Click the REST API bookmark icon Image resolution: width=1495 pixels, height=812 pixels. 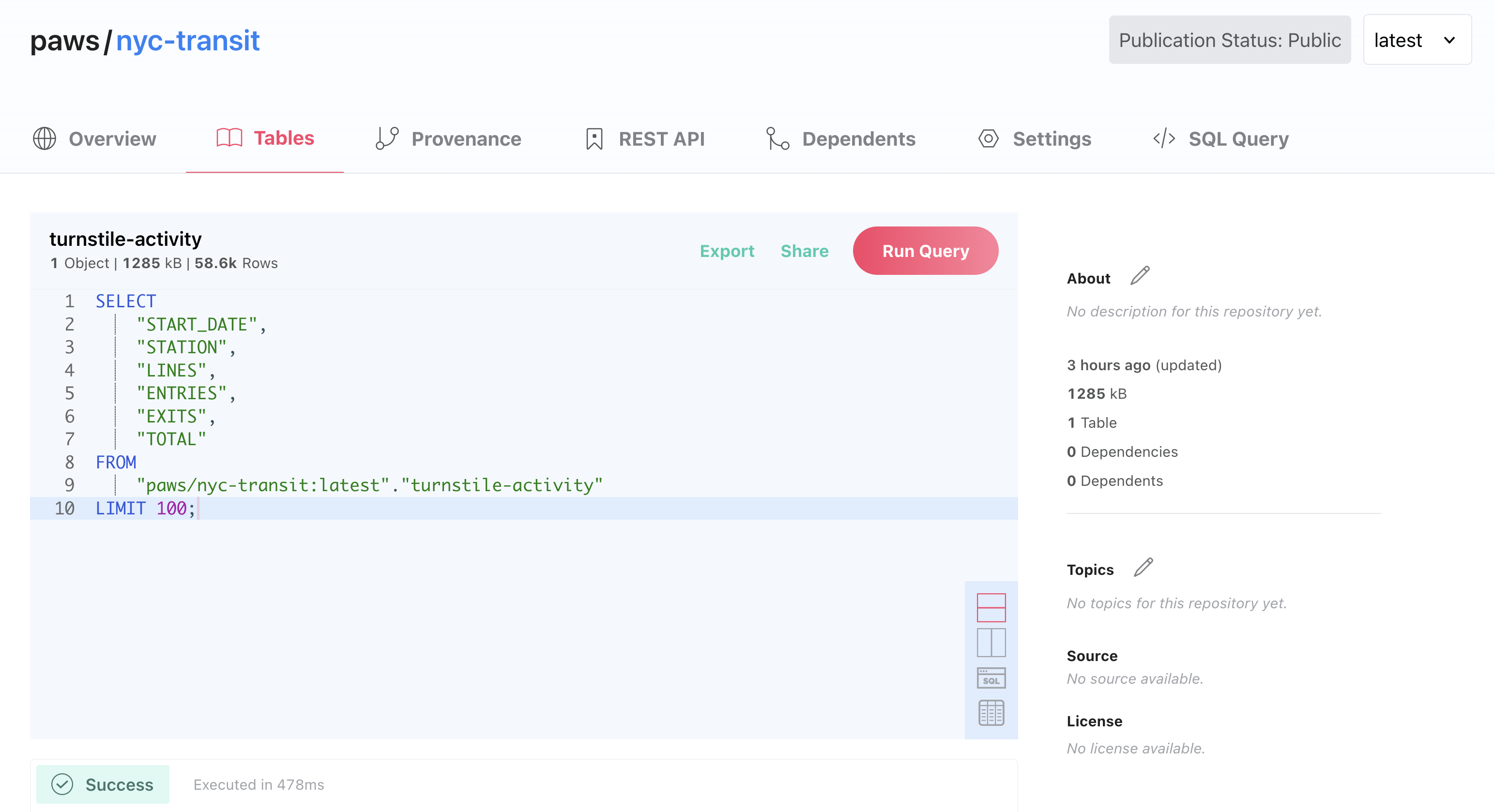click(x=595, y=139)
